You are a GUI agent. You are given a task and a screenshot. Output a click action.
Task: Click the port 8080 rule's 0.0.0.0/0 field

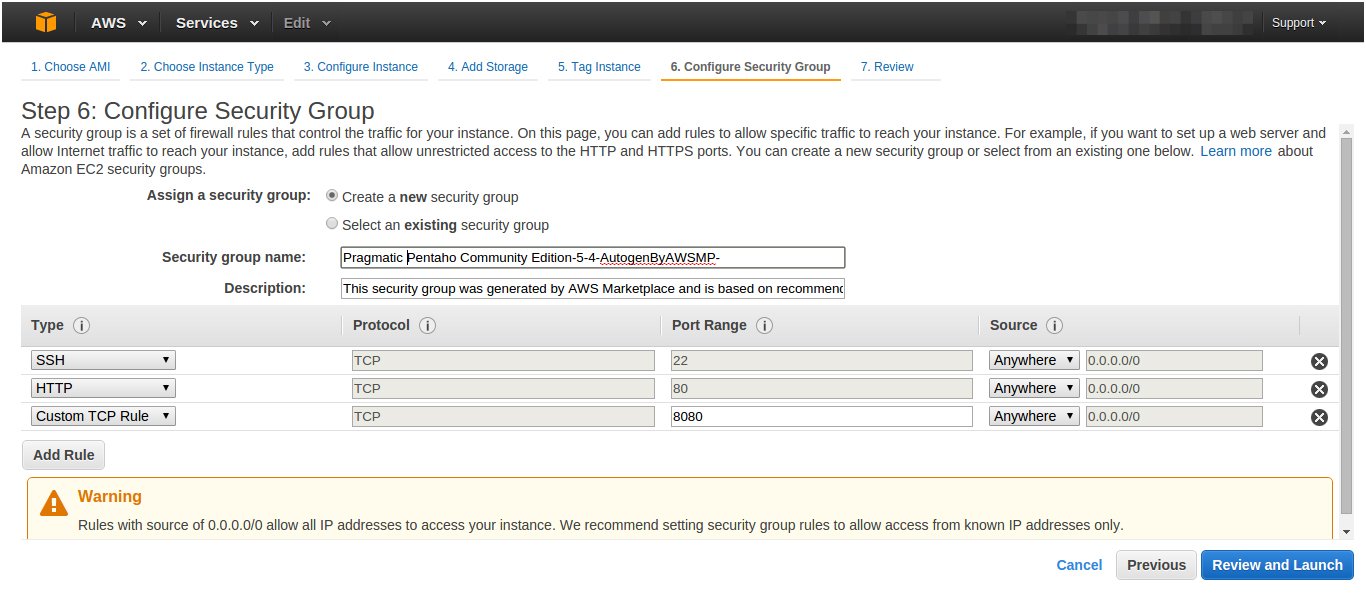click(x=1174, y=416)
